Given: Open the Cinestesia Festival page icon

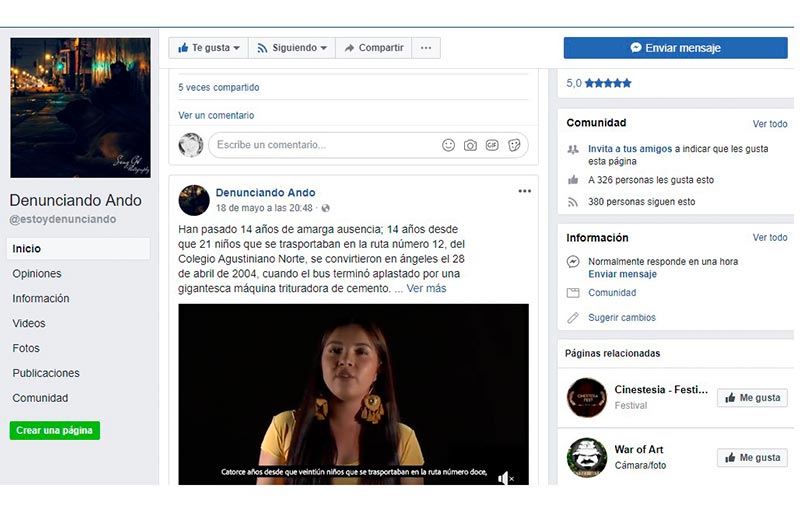Looking at the screenshot, I should point(586,397).
